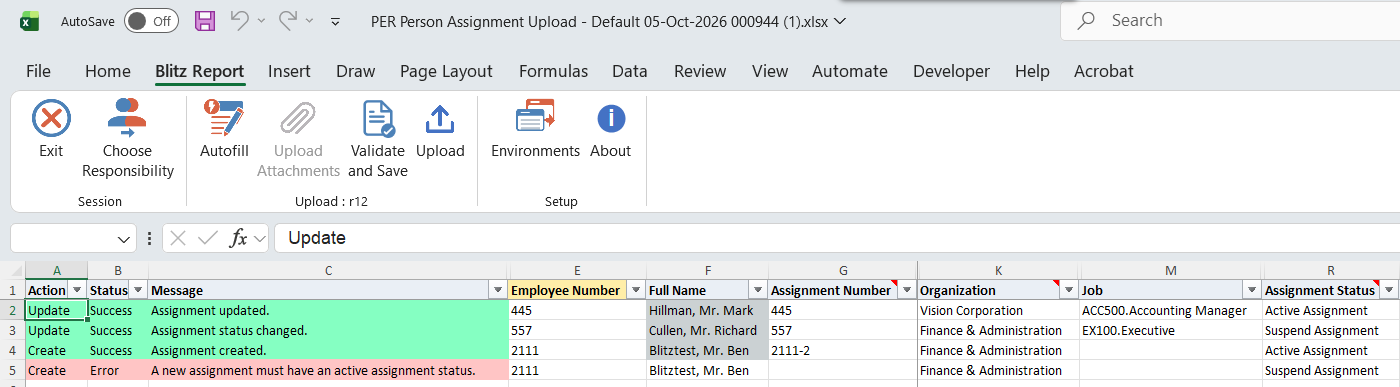Open the Full Name filter dropdown

coord(757,290)
